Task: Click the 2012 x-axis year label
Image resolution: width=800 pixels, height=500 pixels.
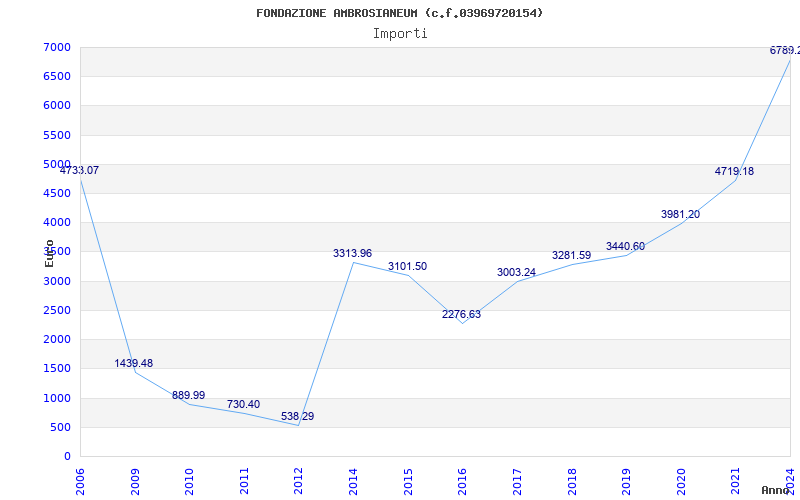Action: pyautogui.click(x=298, y=482)
